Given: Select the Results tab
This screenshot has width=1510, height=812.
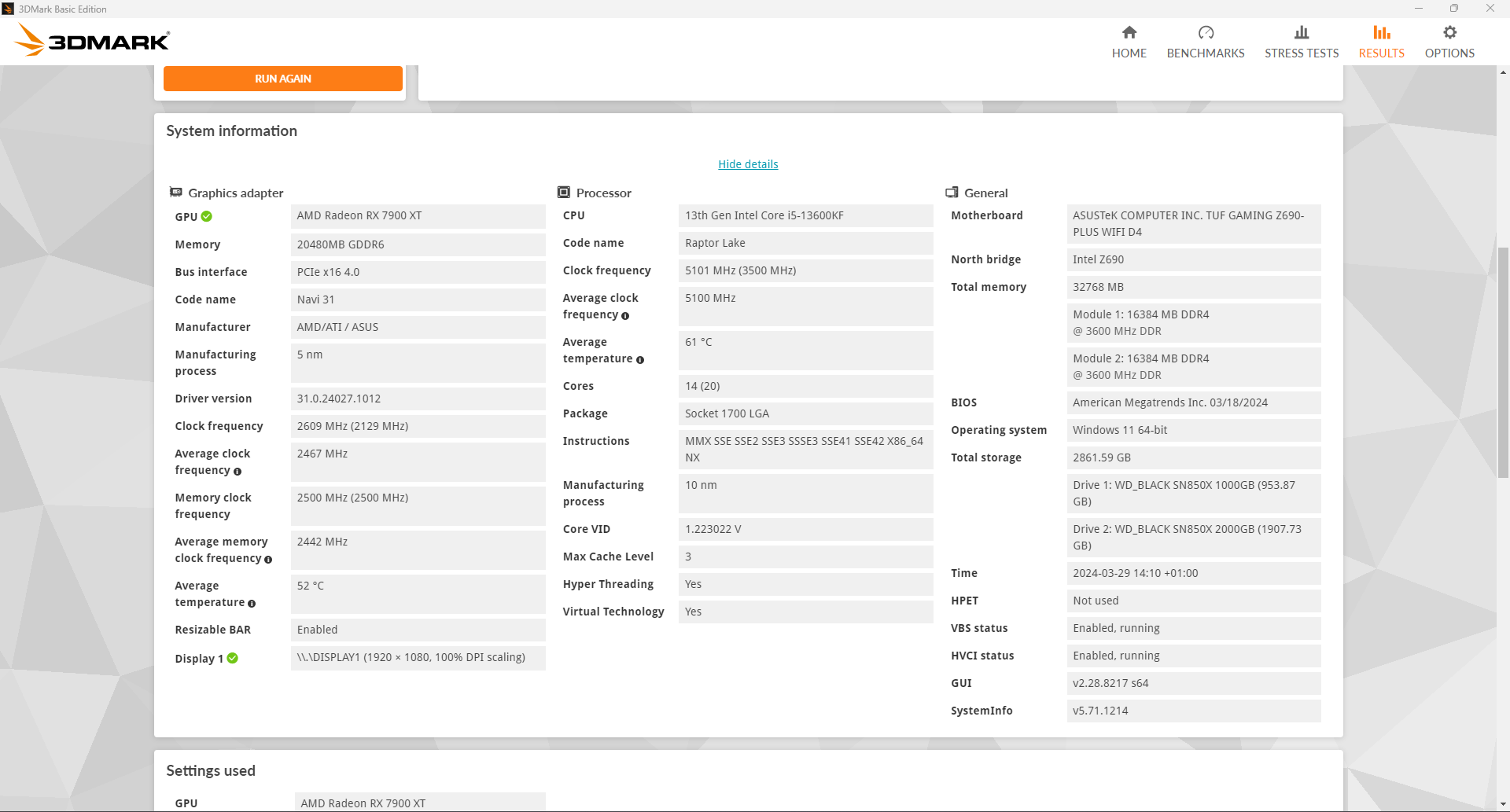Looking at the screenshot, I should (1381, 42).
